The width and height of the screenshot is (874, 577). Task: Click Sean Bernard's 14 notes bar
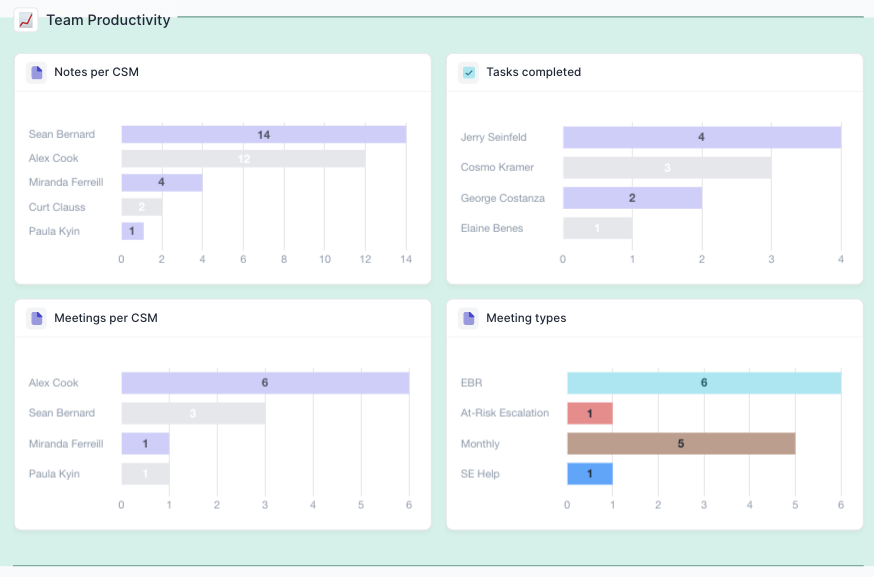tap(263, 134)
